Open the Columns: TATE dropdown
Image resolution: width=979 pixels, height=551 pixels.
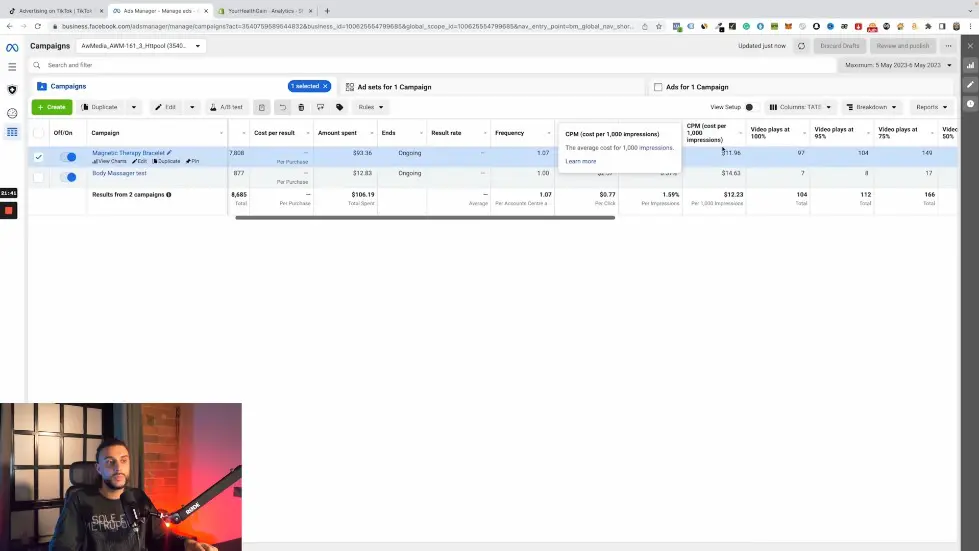coord(800,107)
